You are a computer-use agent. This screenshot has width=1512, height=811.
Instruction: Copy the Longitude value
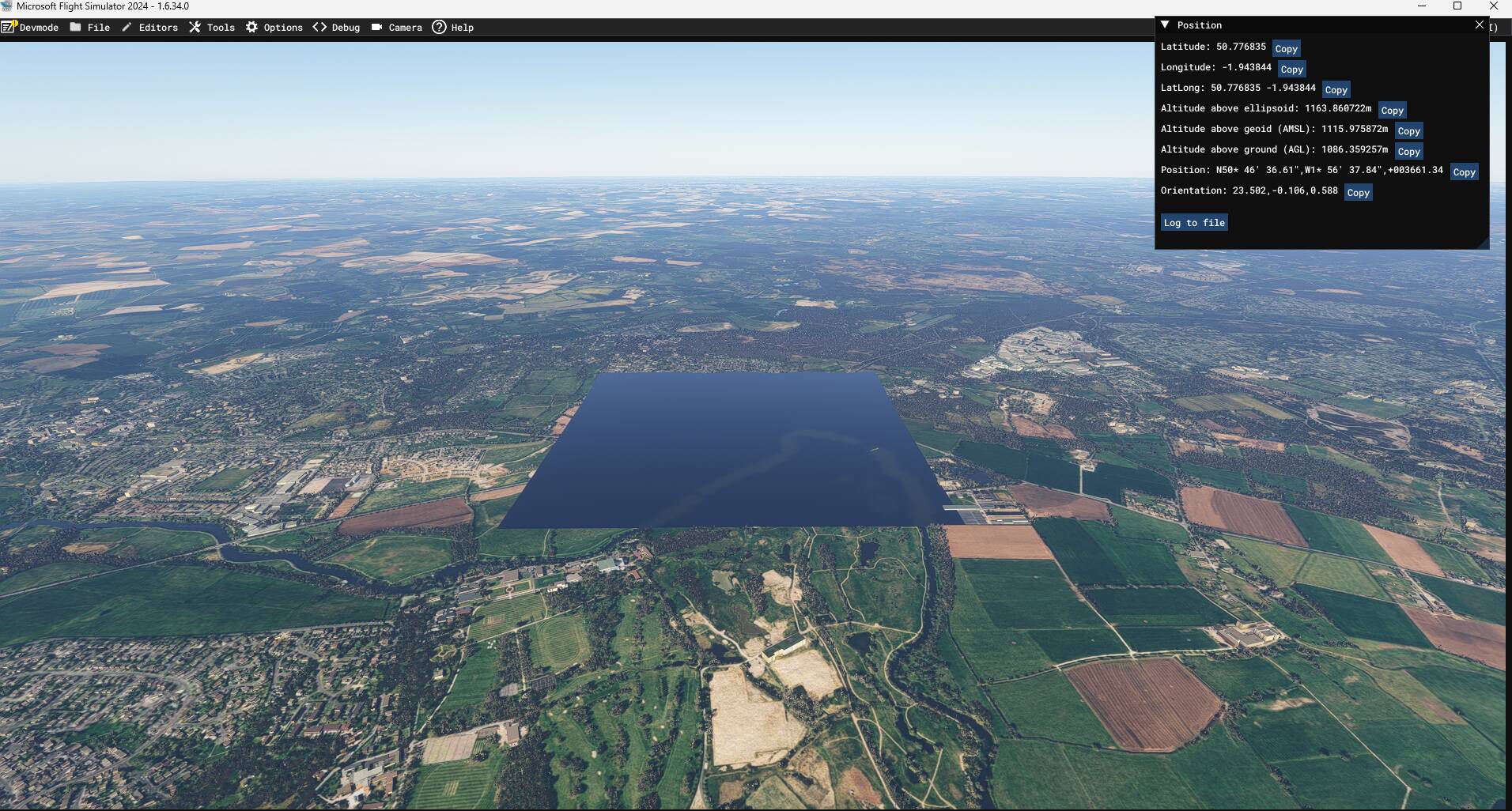(1291, 70)
